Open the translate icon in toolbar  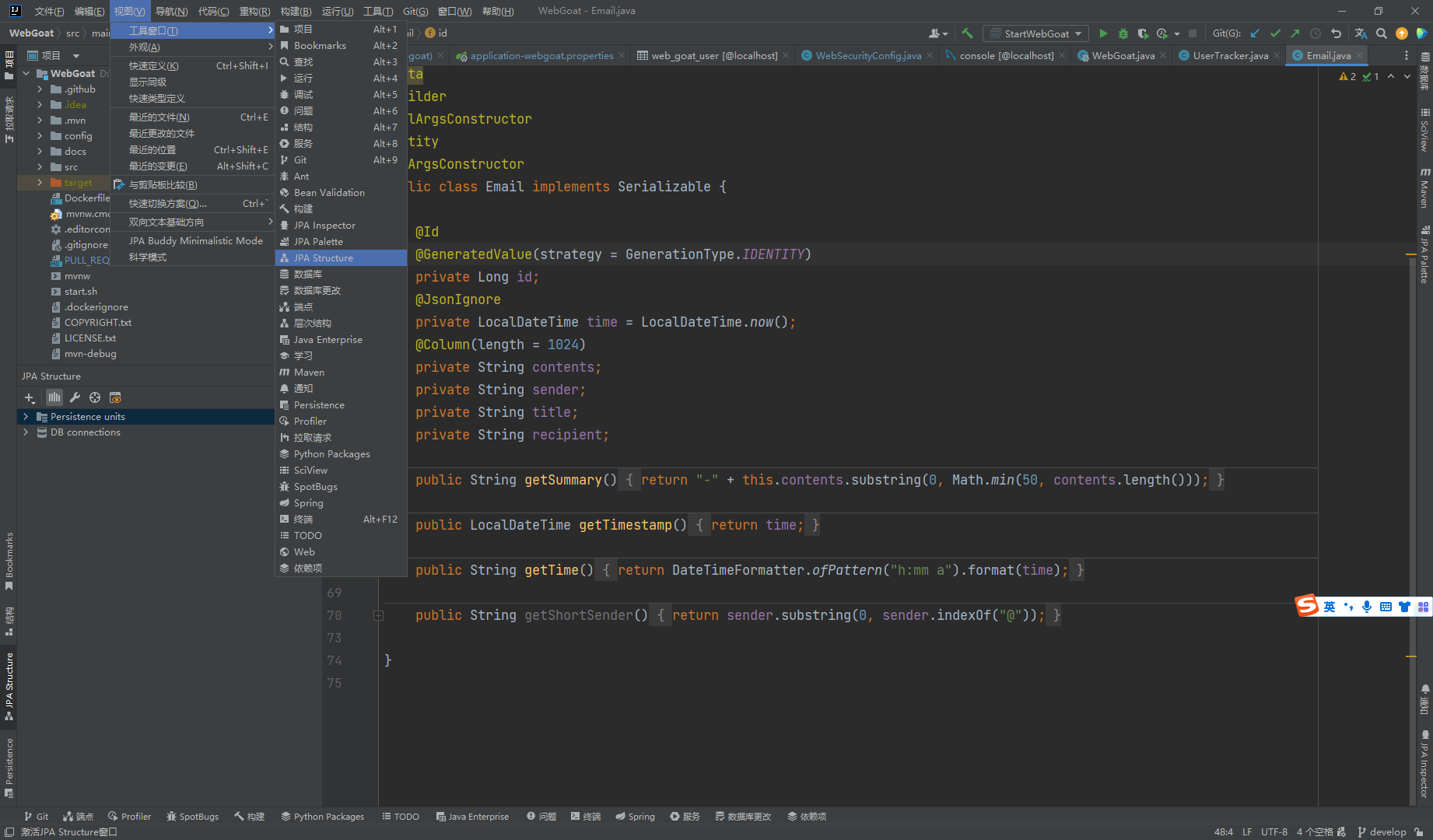1361,33
